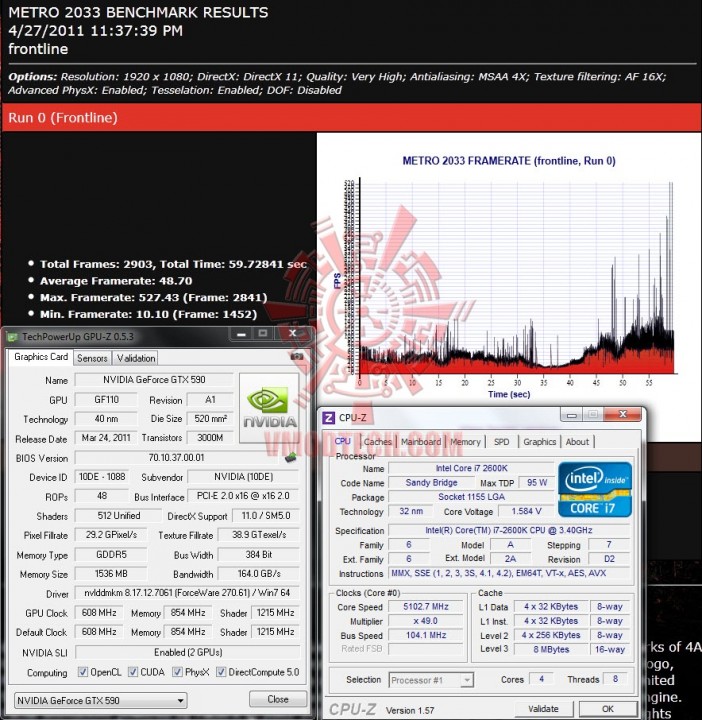Click the Texture Fillrate value 38.9 GTexel/s

point(258,535)
